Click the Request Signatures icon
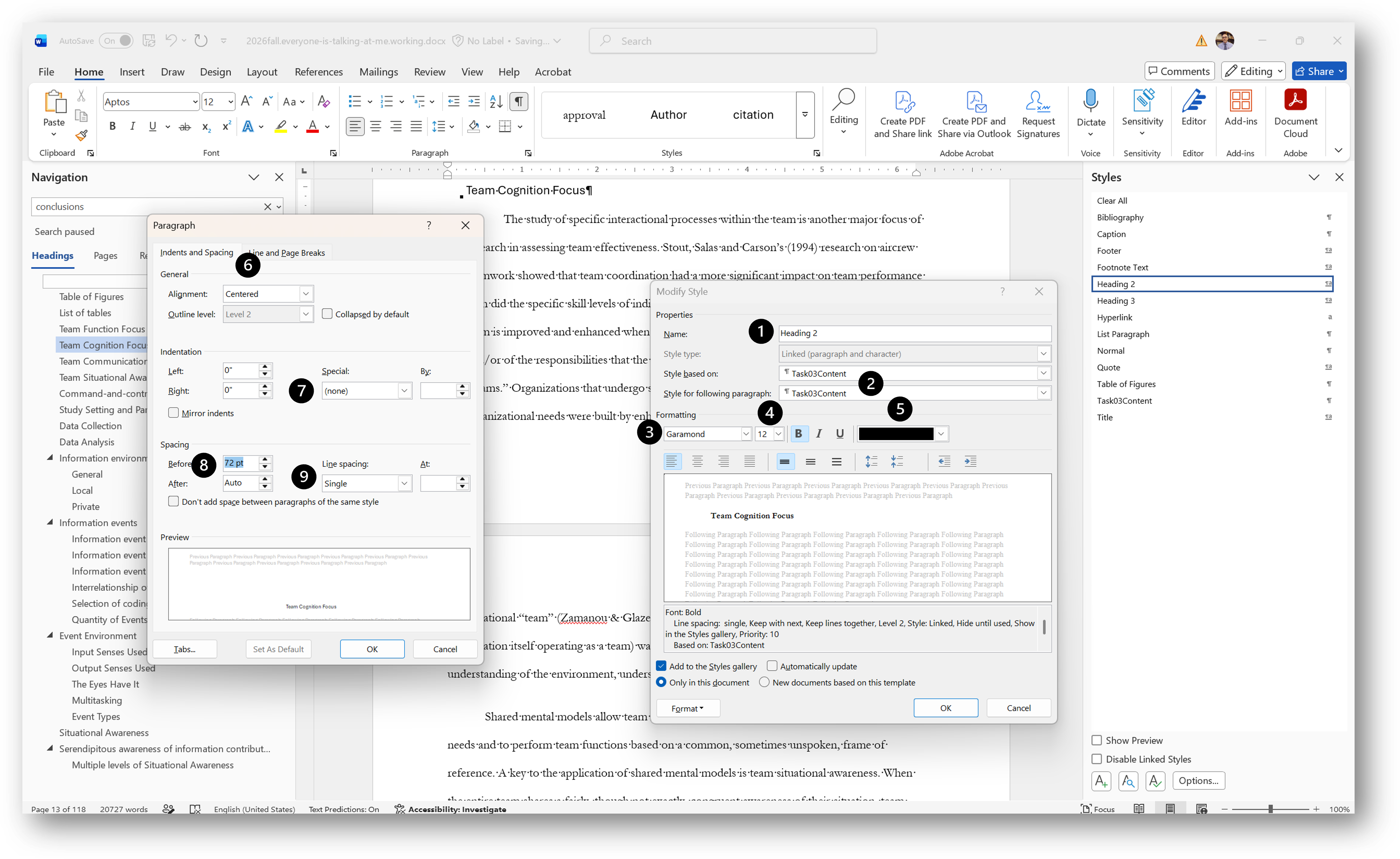The image size is (1400, 859). click(x=1037, y=113)
